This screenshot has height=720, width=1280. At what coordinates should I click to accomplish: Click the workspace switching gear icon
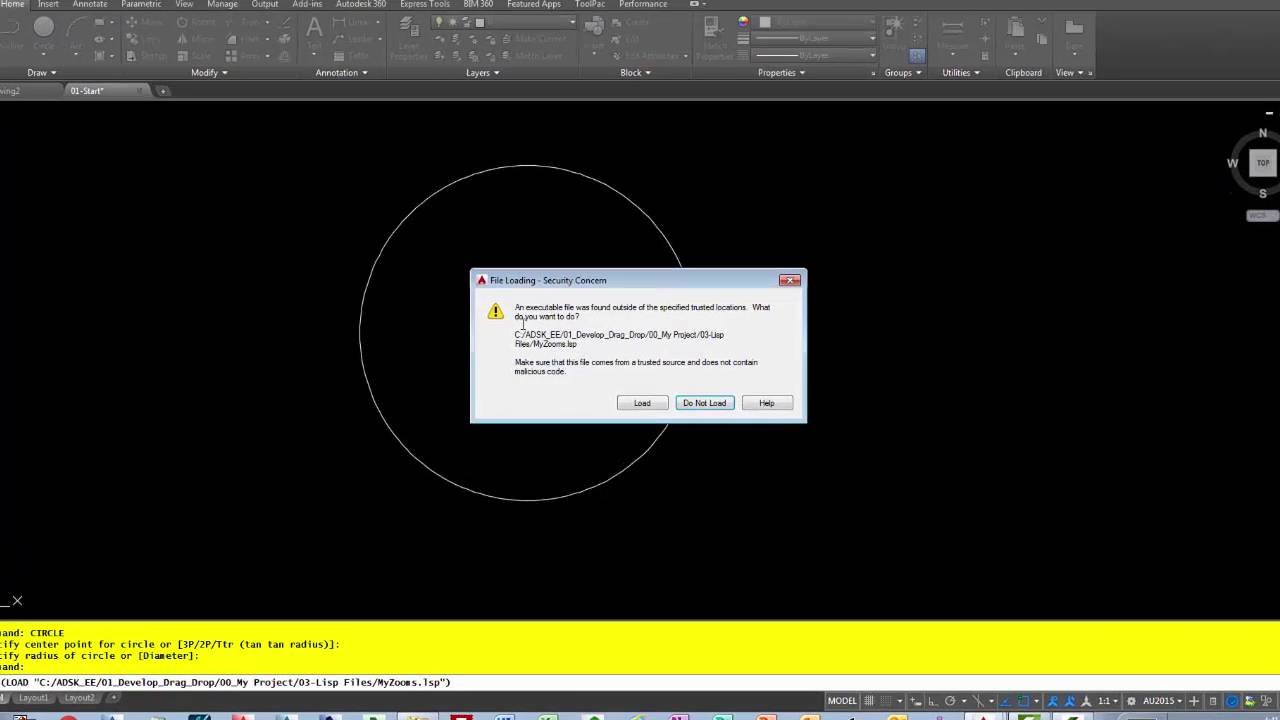[1130, 701]
